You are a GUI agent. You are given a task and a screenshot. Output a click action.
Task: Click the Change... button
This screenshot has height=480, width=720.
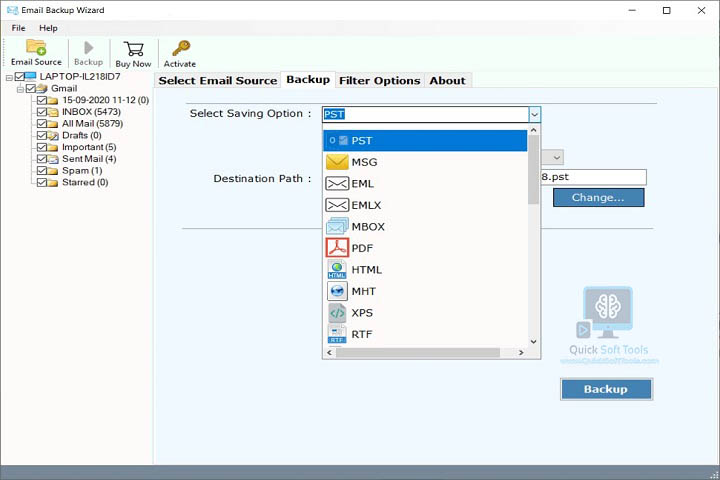point(598,198)
